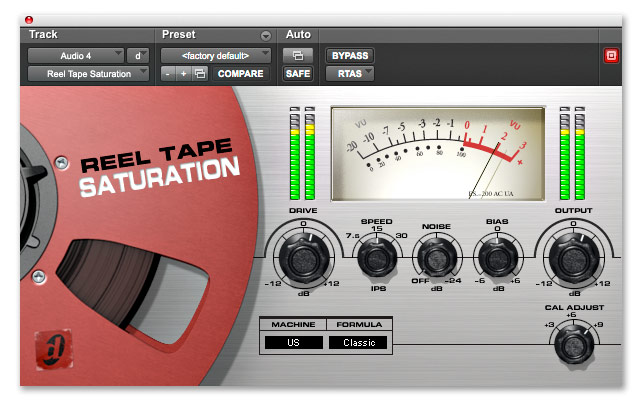Click the +3 marking on CAL ADJUST
This screenshot has height=401, width=642.
click(x=549, y=325)
